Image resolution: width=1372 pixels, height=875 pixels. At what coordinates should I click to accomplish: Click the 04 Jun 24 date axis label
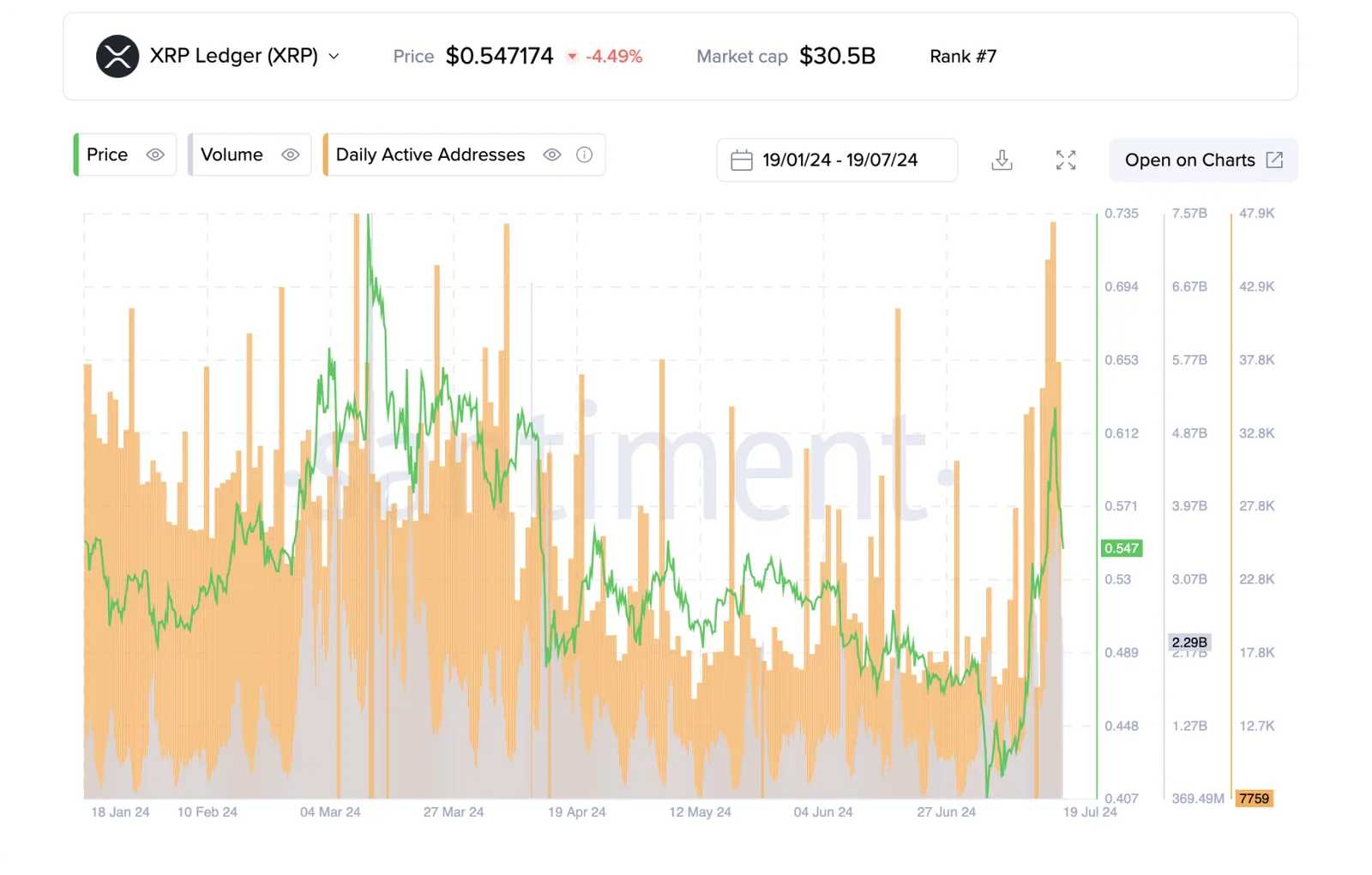pos(823,812)
